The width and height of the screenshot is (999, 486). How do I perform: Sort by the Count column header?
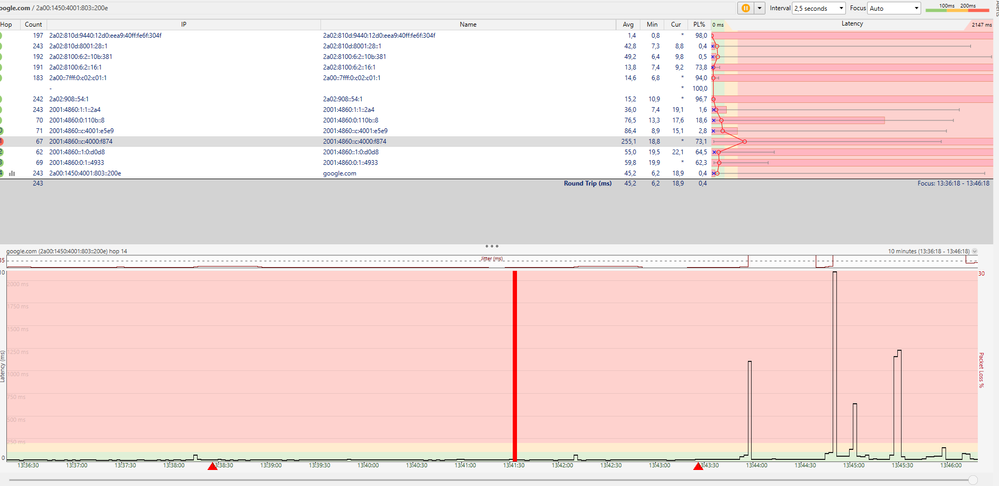click(x=31, y=24)
